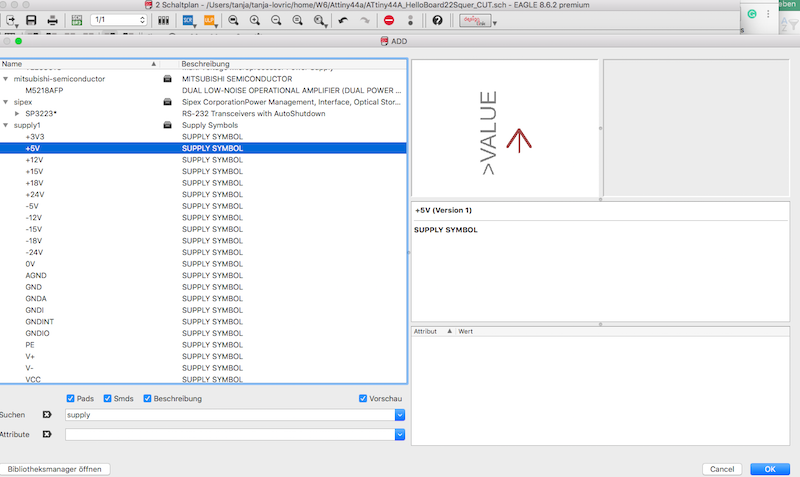Viewport: 800px width, 477px height.
Task: Collapse the sipex library
Action: click(x=6, y=102)
